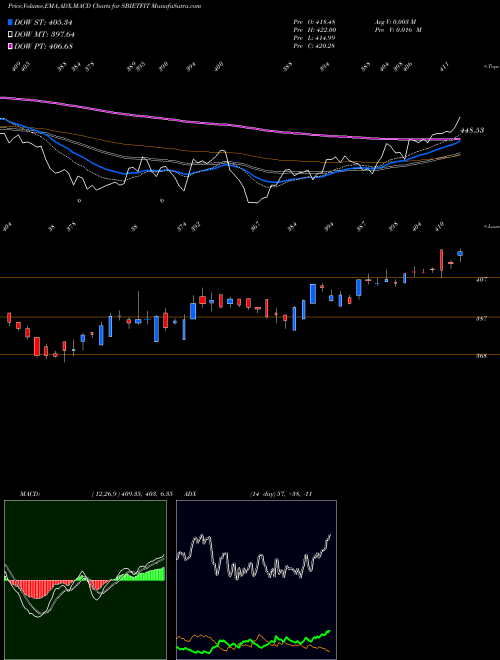This screenshot has height=660, width=500.
Task: Click the 'Pre C: 420.28' close value
Action: pyautogui.click(x=314, y=45)
